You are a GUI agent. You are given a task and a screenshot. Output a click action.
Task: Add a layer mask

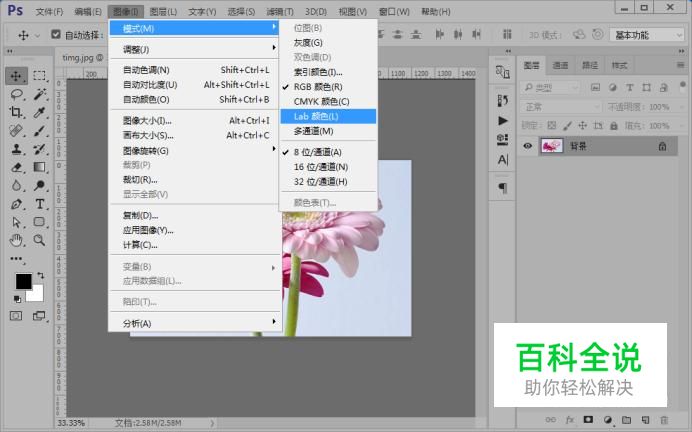[588, 420]
